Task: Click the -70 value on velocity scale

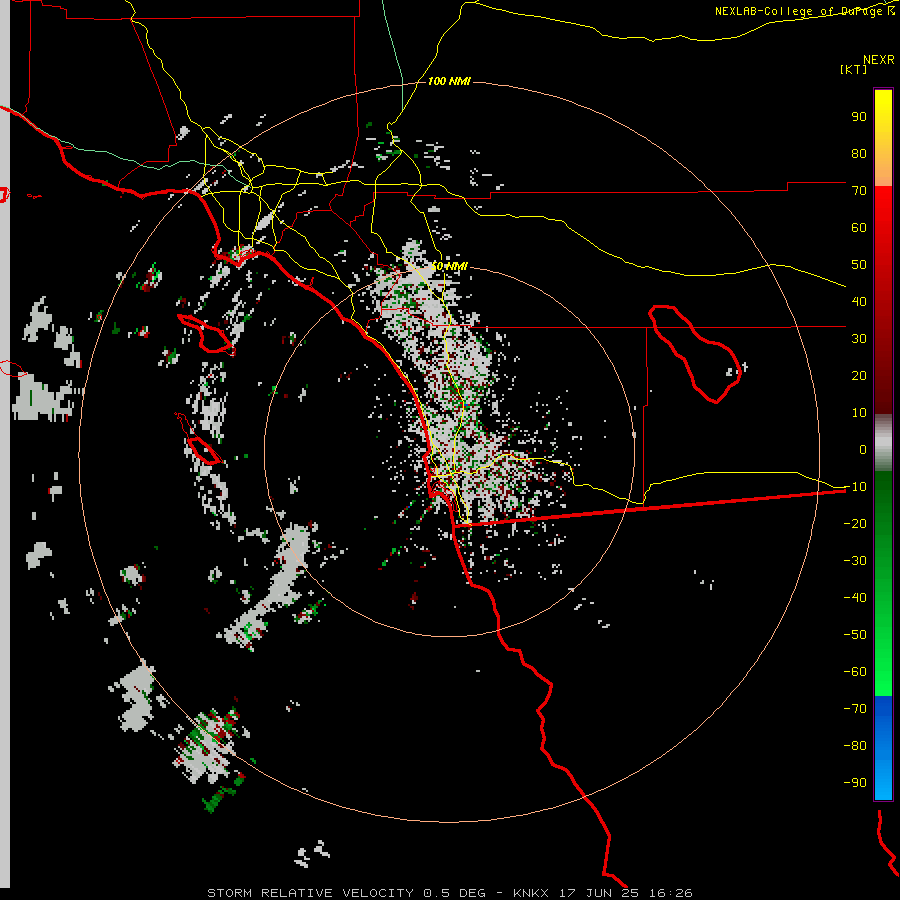Action: pyautogui.click(x=855, y=709)
